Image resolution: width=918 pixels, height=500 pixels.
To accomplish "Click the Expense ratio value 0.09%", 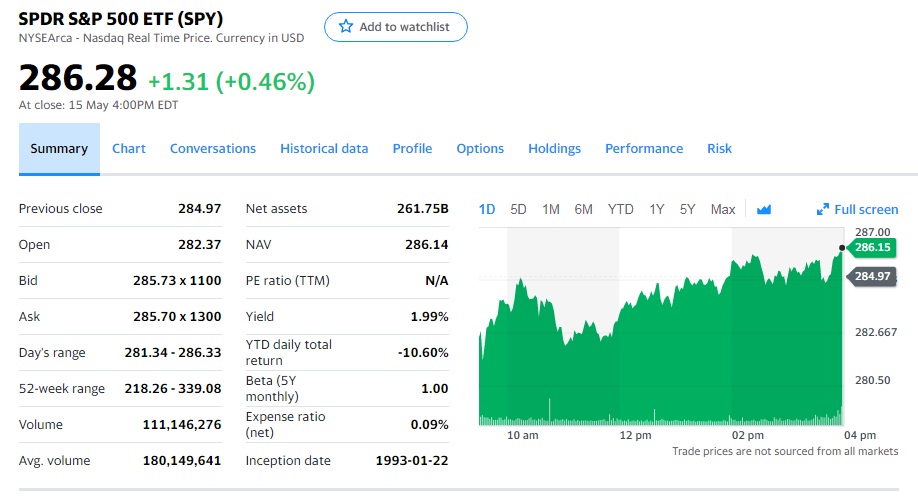I will click(429, 424).
